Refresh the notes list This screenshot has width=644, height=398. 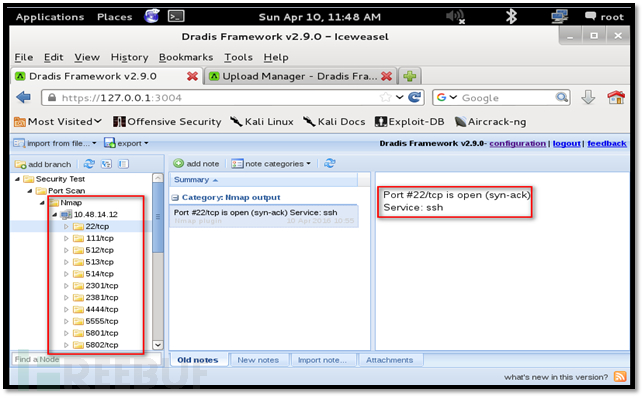[329, 163]
